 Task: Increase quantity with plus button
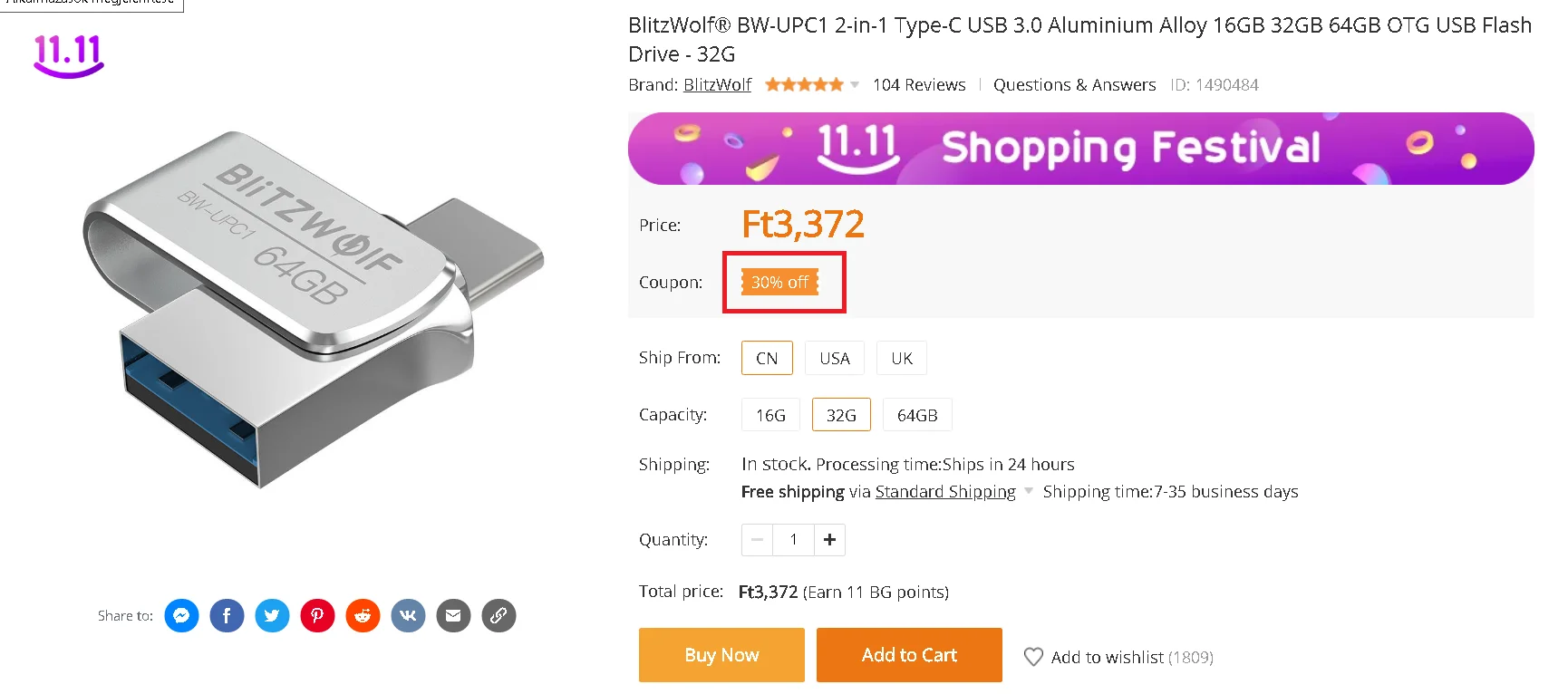(829, 540)
